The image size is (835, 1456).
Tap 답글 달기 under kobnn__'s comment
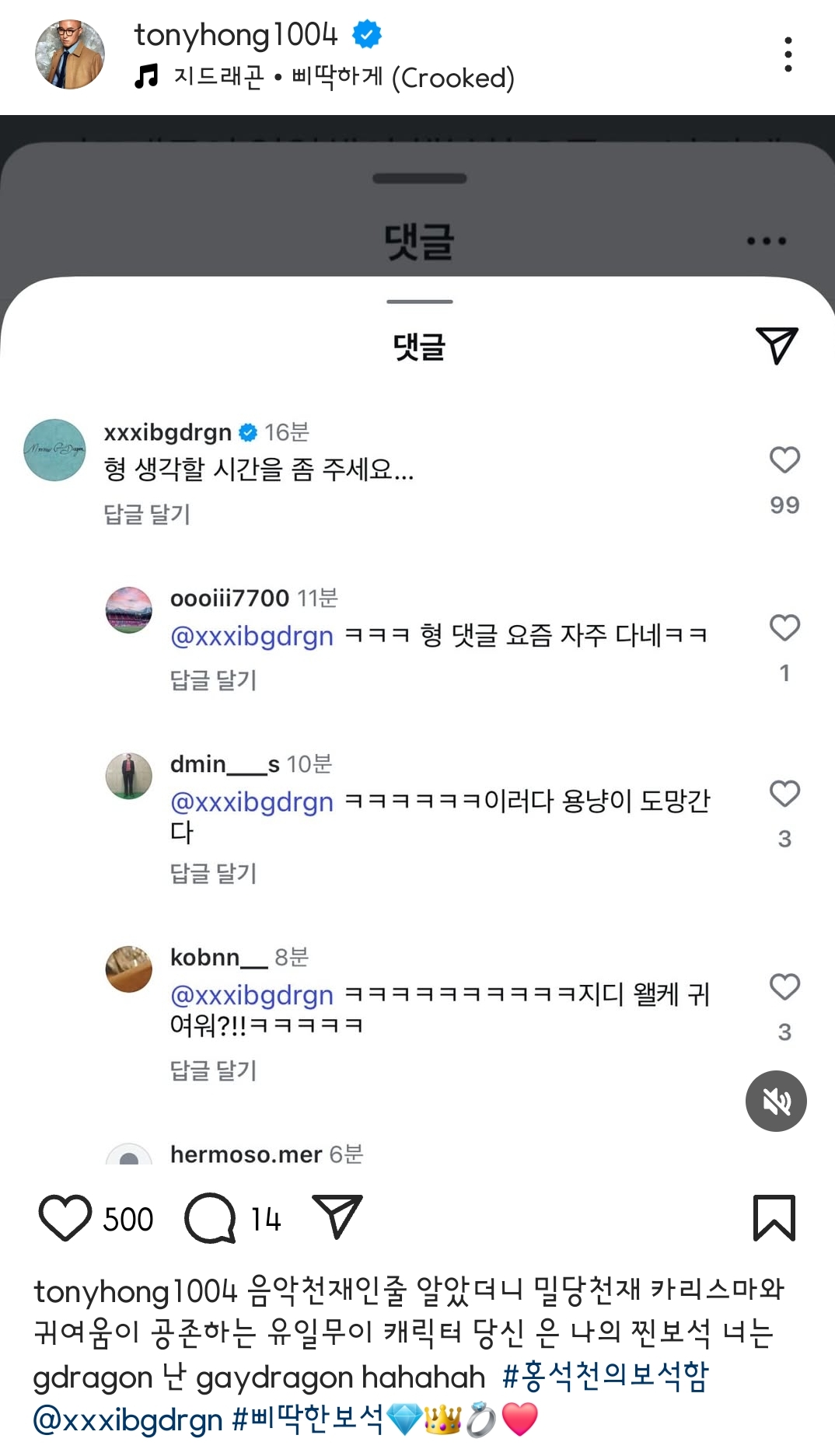click(x=213, y=1070)
